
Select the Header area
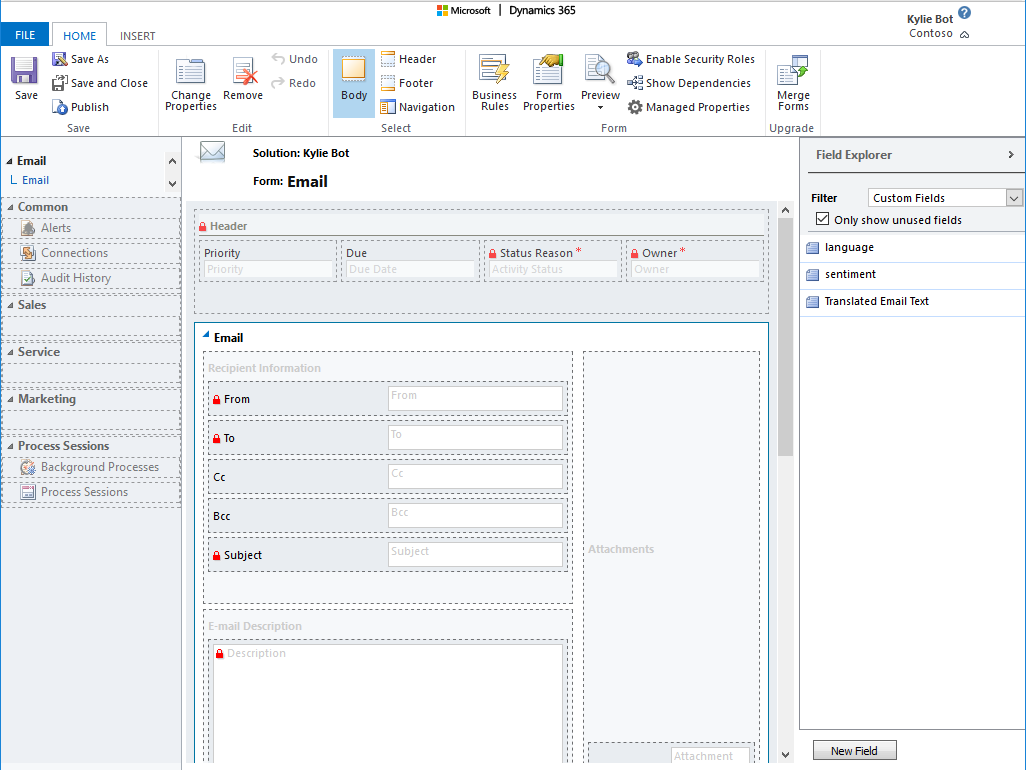408,59
